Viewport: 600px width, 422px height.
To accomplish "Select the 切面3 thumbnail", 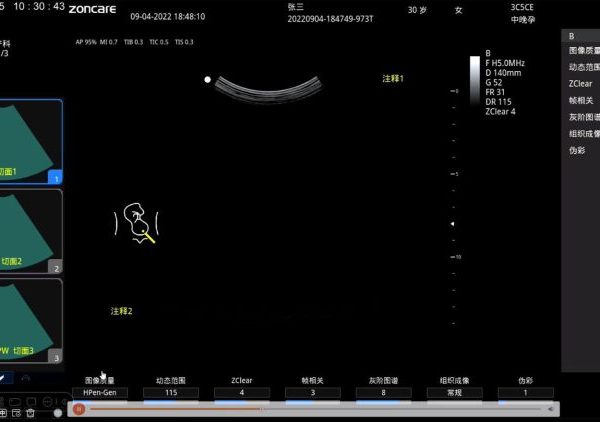I will (30, 321).
